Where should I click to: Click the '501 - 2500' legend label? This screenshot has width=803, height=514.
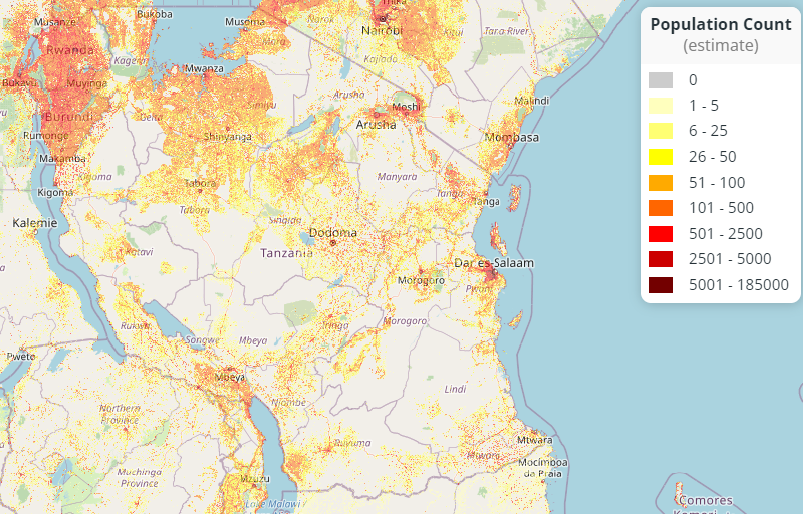(726, 233)
